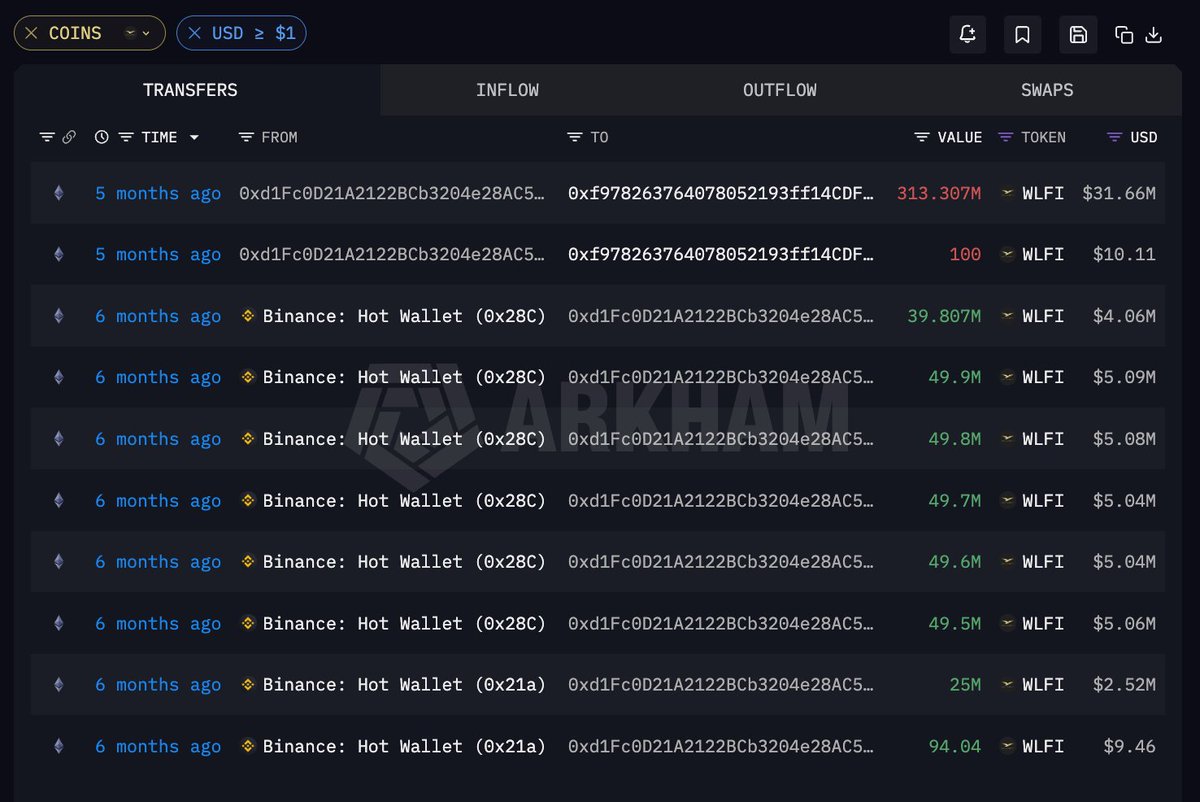
Task: Filter by the TOKEN column
Action: tap(1006, 137)
